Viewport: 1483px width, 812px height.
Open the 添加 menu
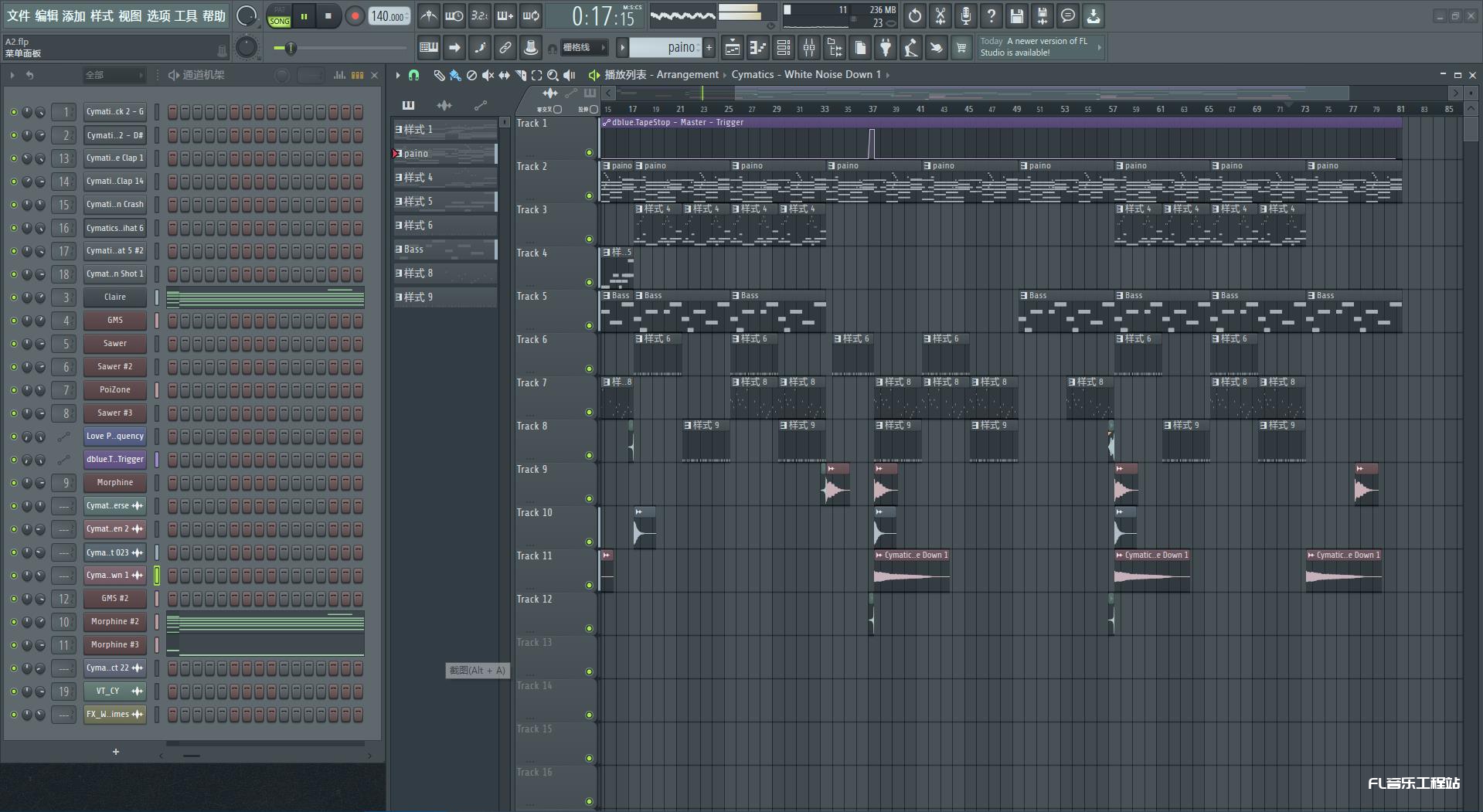pyautogui.click(x=74, y=15)
